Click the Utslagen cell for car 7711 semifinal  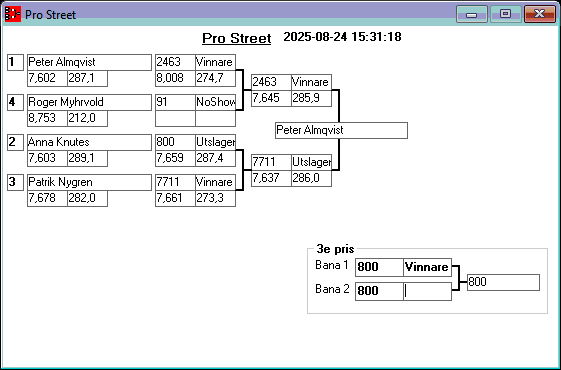tap(311, 162)
